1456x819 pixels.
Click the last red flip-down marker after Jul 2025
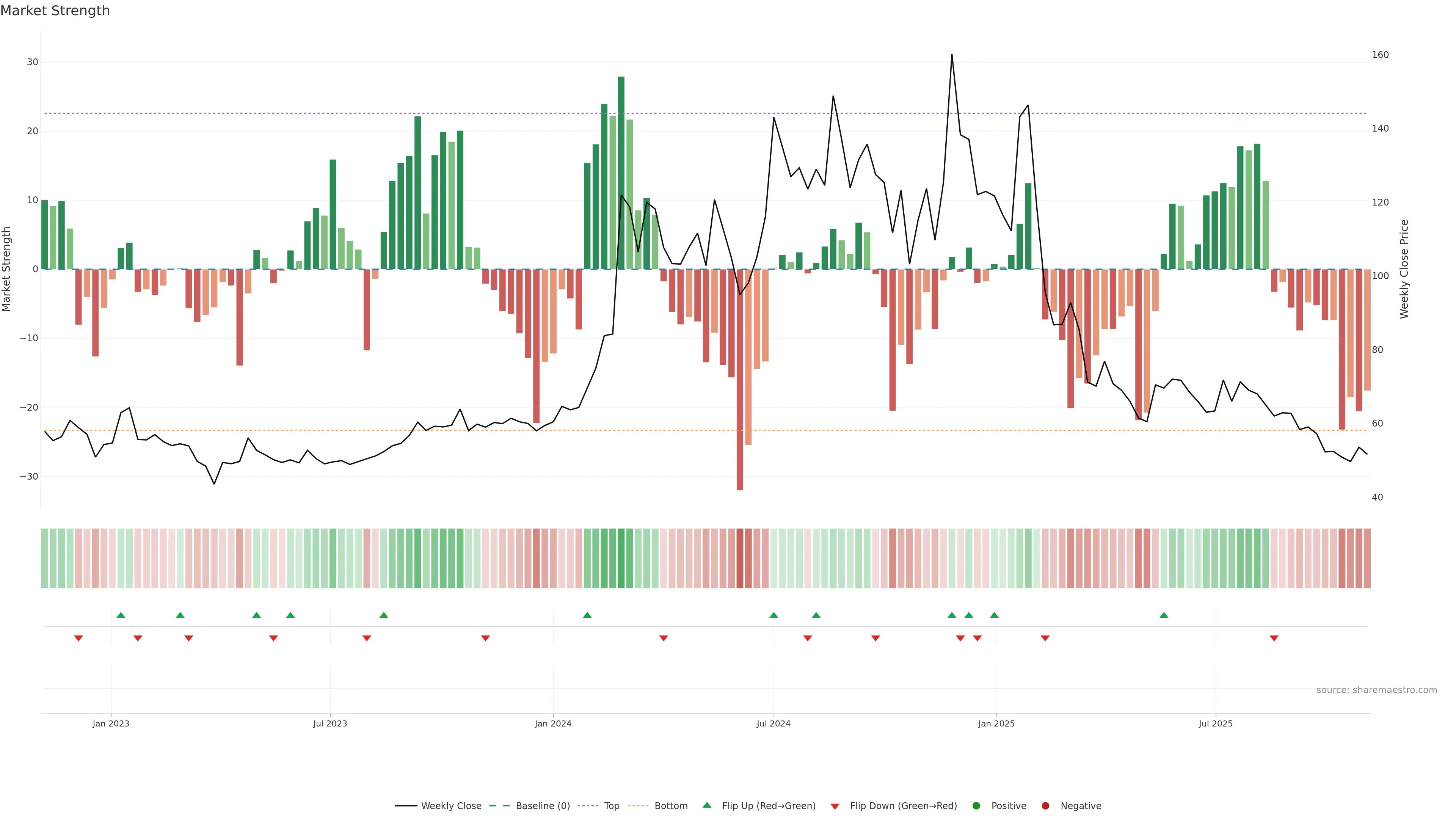click(x=1274, y=638)
